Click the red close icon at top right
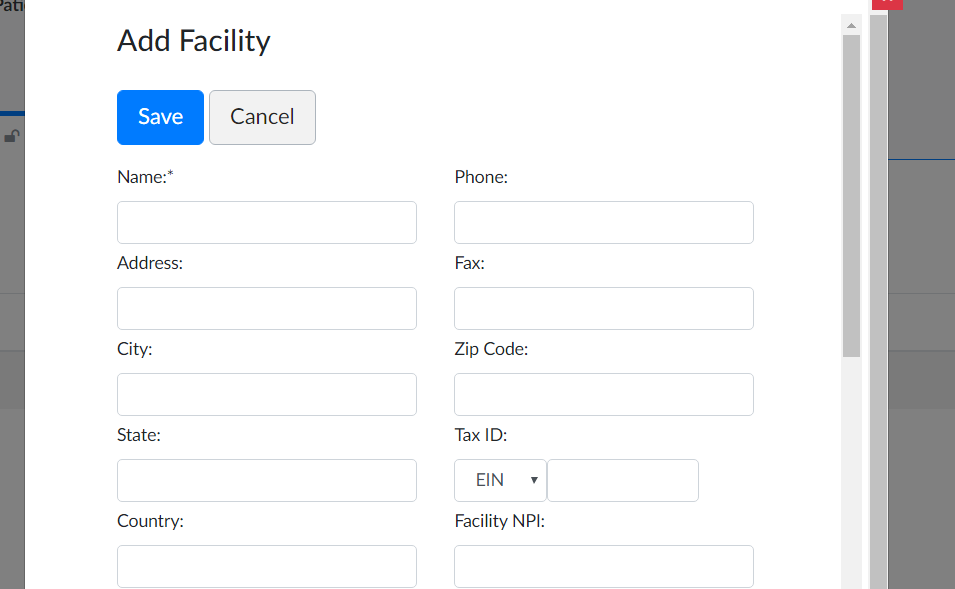Viewport: 955px width, 589px height. coord(887,4)
